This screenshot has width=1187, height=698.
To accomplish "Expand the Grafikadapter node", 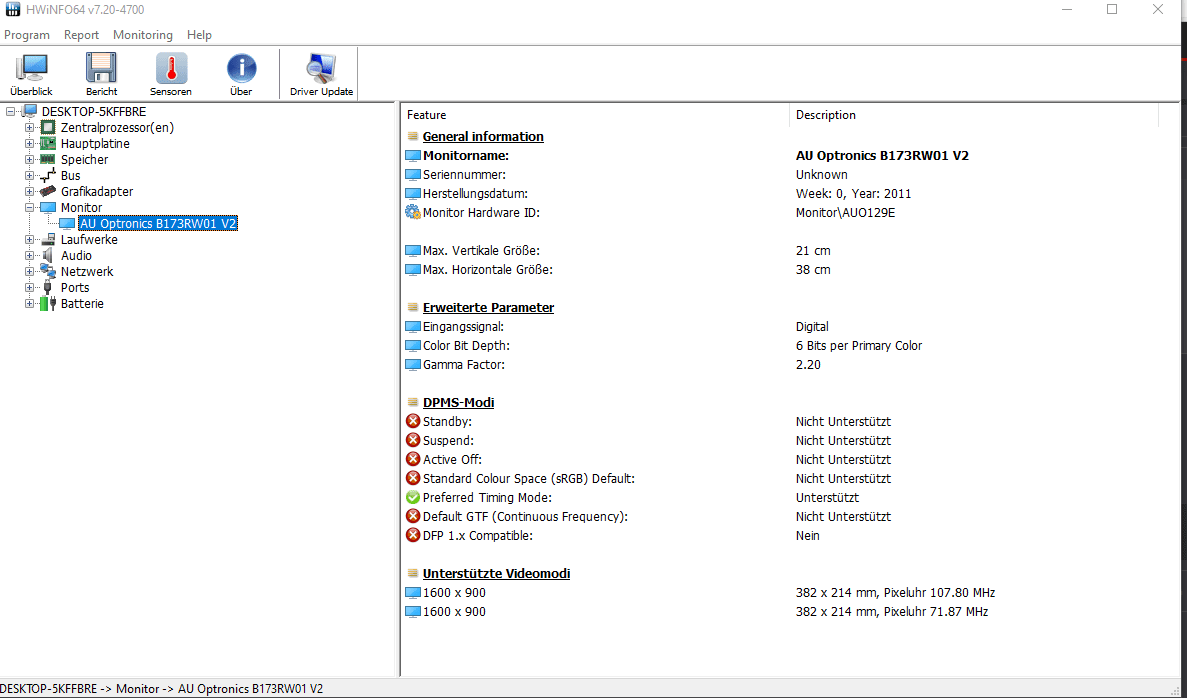I will pos(30,192).
